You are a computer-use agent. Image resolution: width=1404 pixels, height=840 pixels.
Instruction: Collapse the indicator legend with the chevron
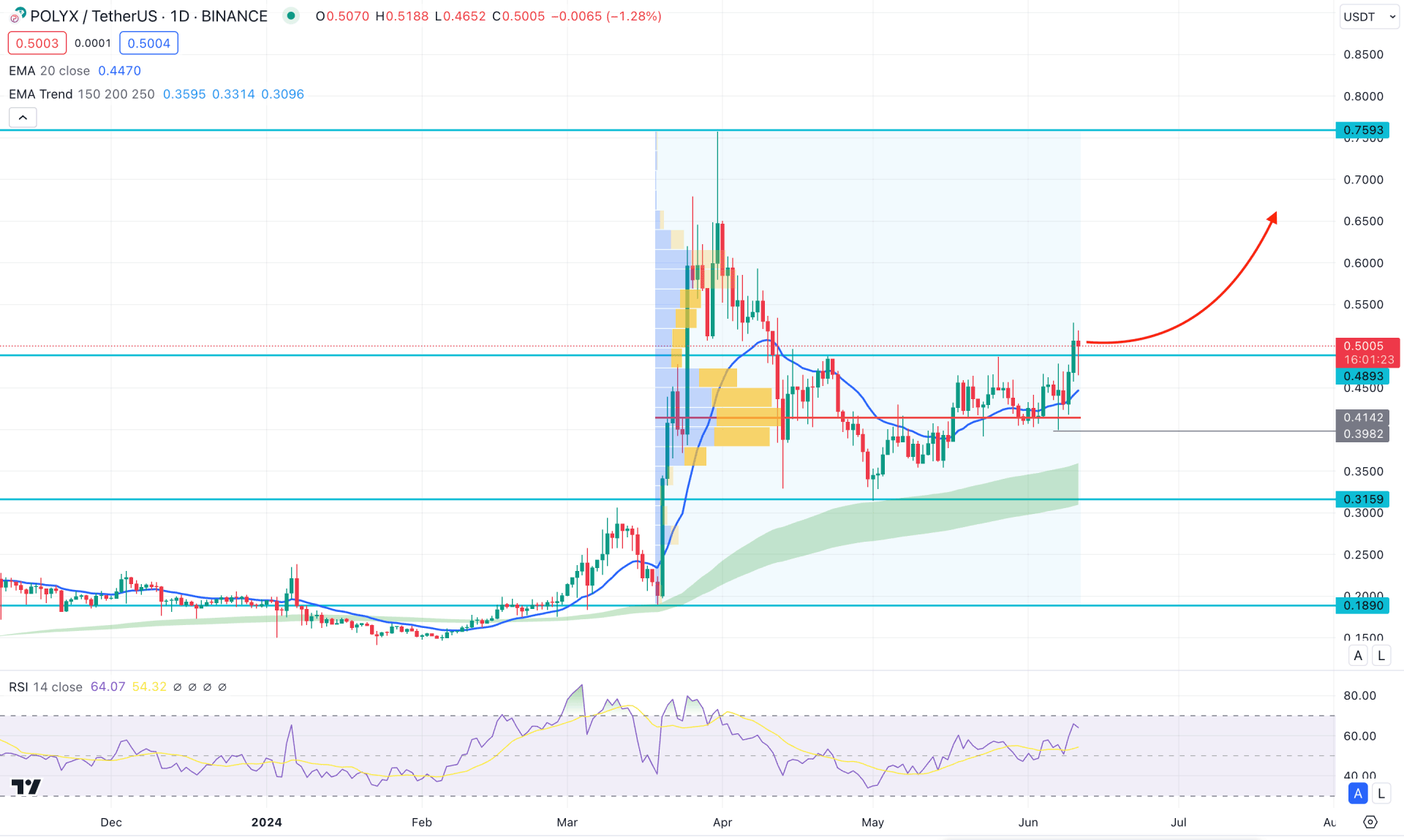click(x=23, y=118)
